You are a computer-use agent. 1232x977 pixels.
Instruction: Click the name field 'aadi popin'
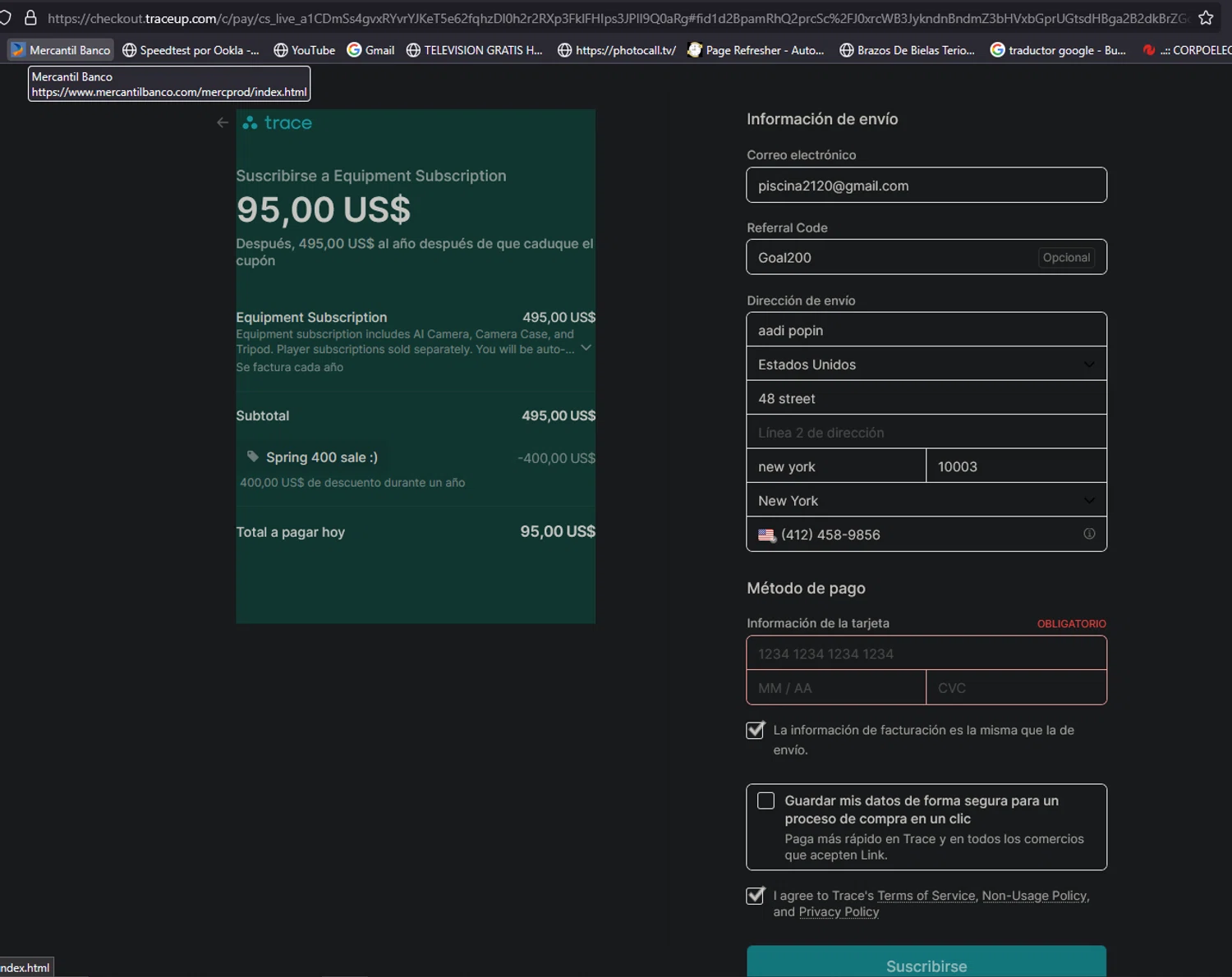pos(926,330)
